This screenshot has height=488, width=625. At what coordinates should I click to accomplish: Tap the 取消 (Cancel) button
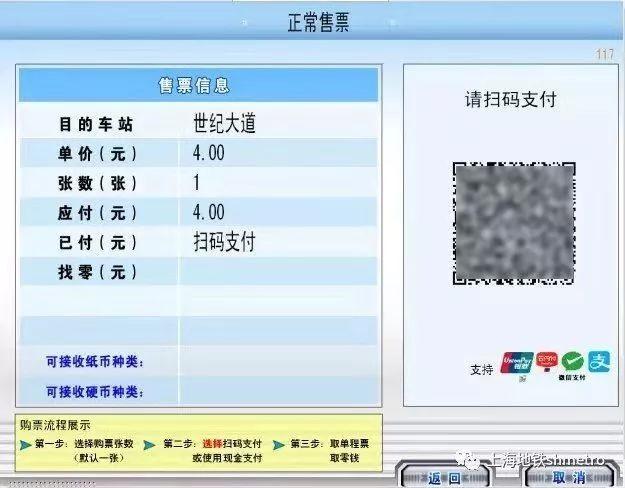click(569, 477)
